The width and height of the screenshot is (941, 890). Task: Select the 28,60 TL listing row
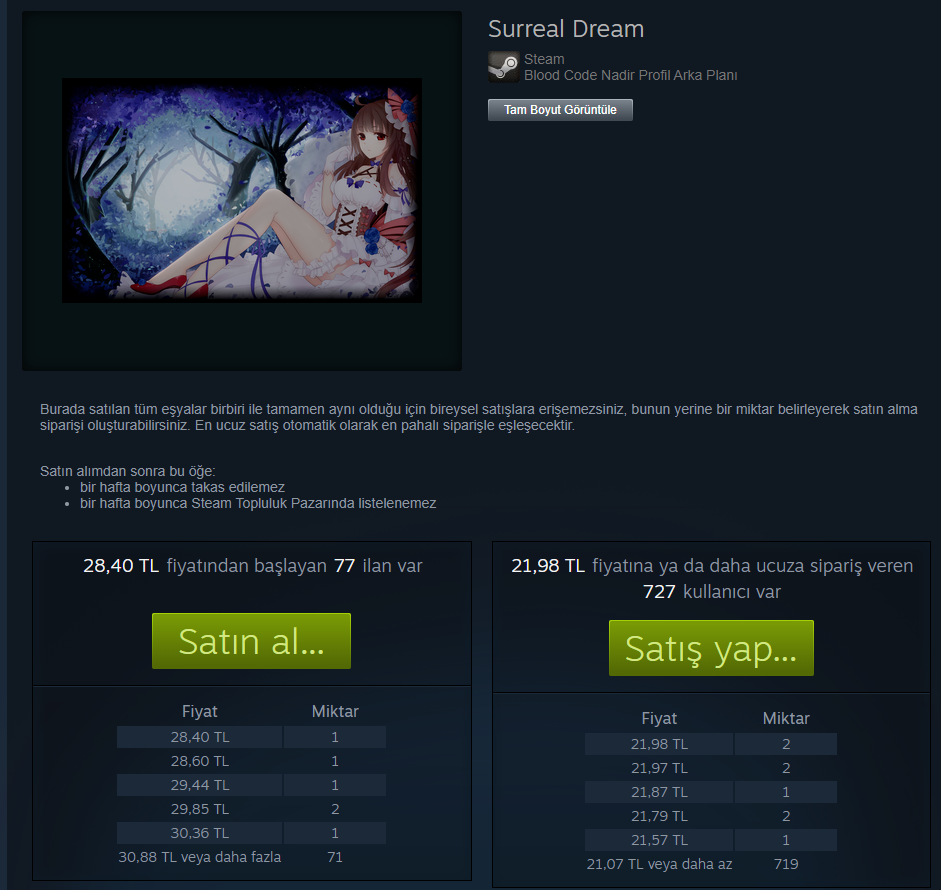pyautogui.click(x=251, y=761)
